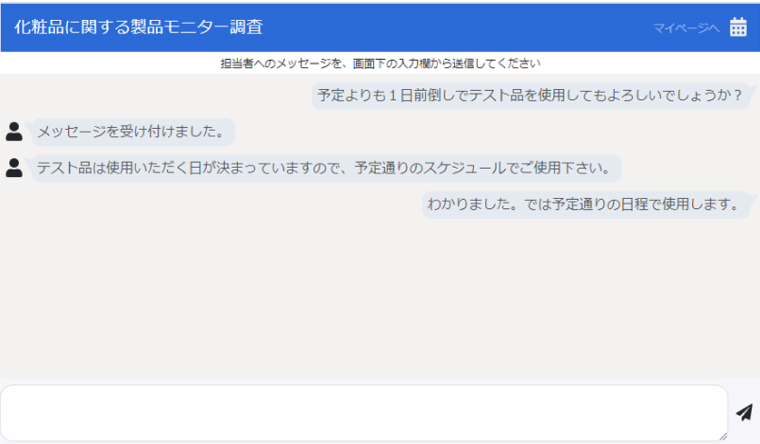Select message メッセージを受け付けました。
The image size is (760, 444).
133,132
